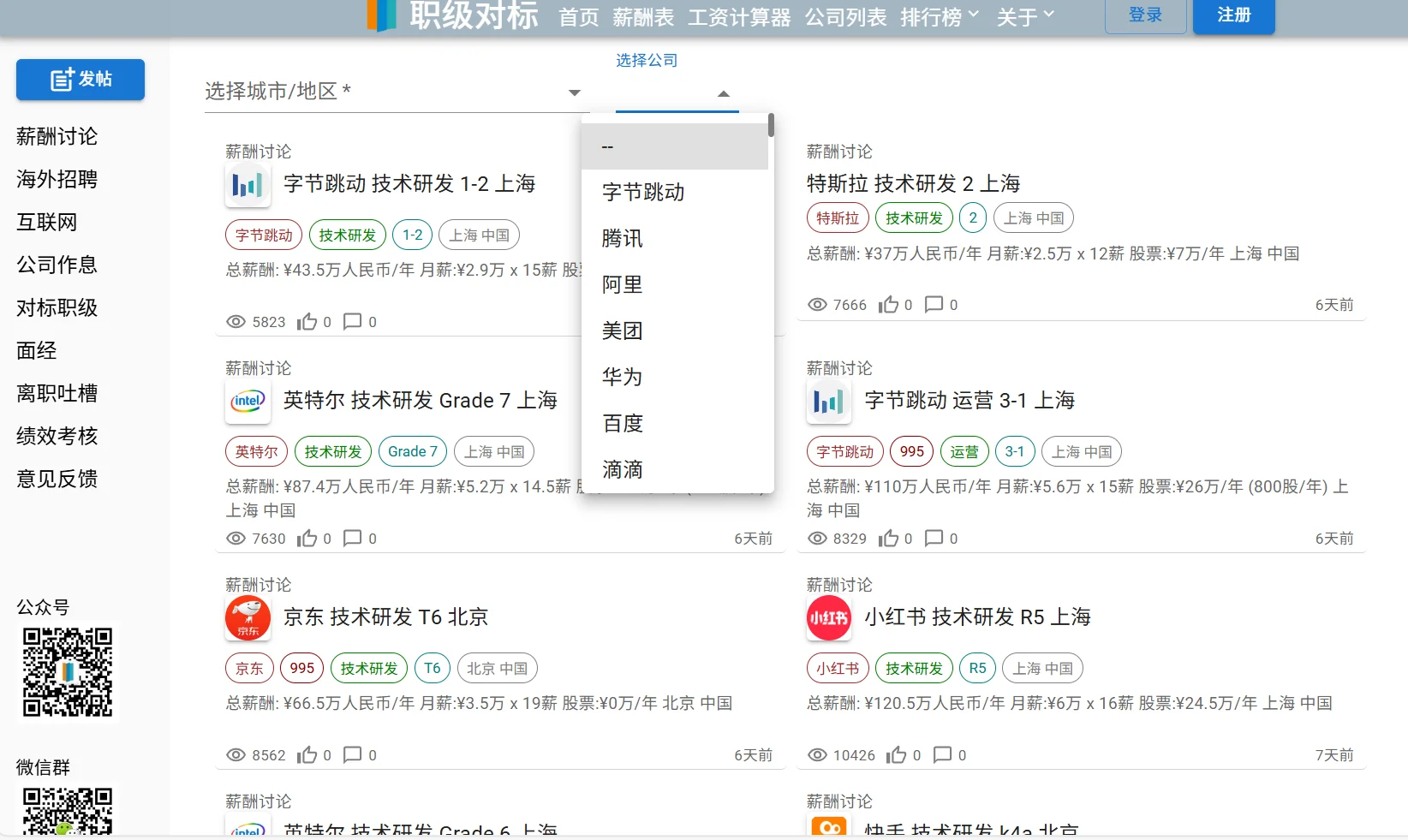Open 绩效考核 in the left sidebar
1408x840 pixels.
(x=57, y=436)
